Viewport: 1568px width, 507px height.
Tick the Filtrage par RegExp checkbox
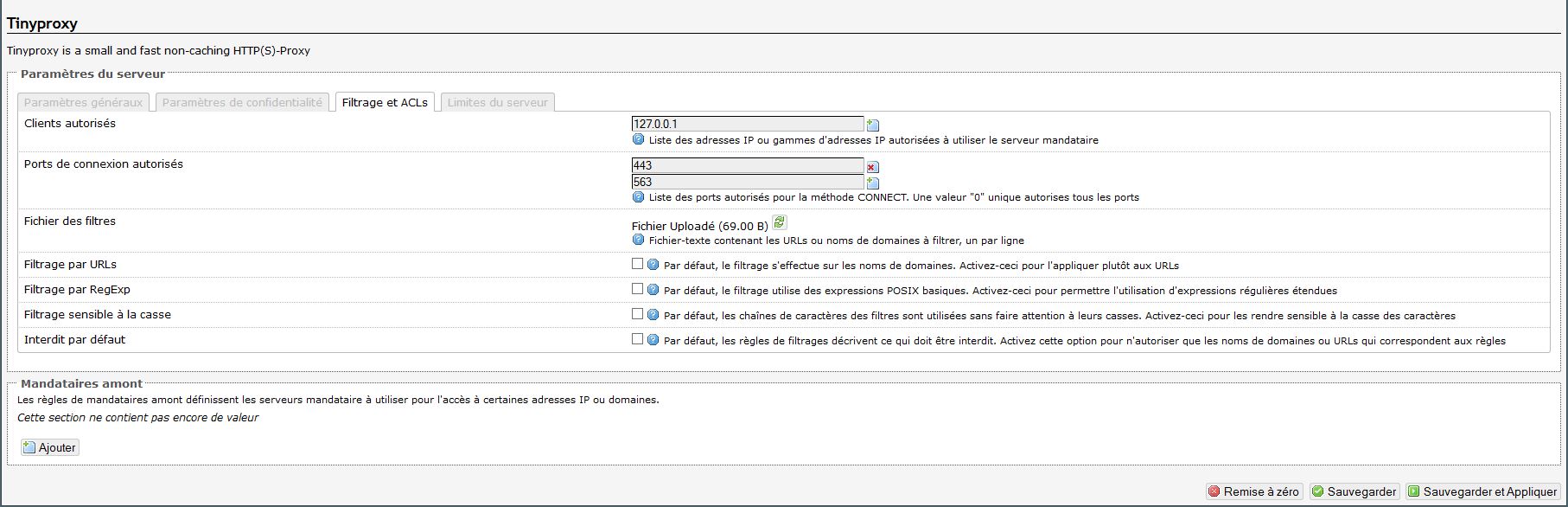(x=637, y=289)
